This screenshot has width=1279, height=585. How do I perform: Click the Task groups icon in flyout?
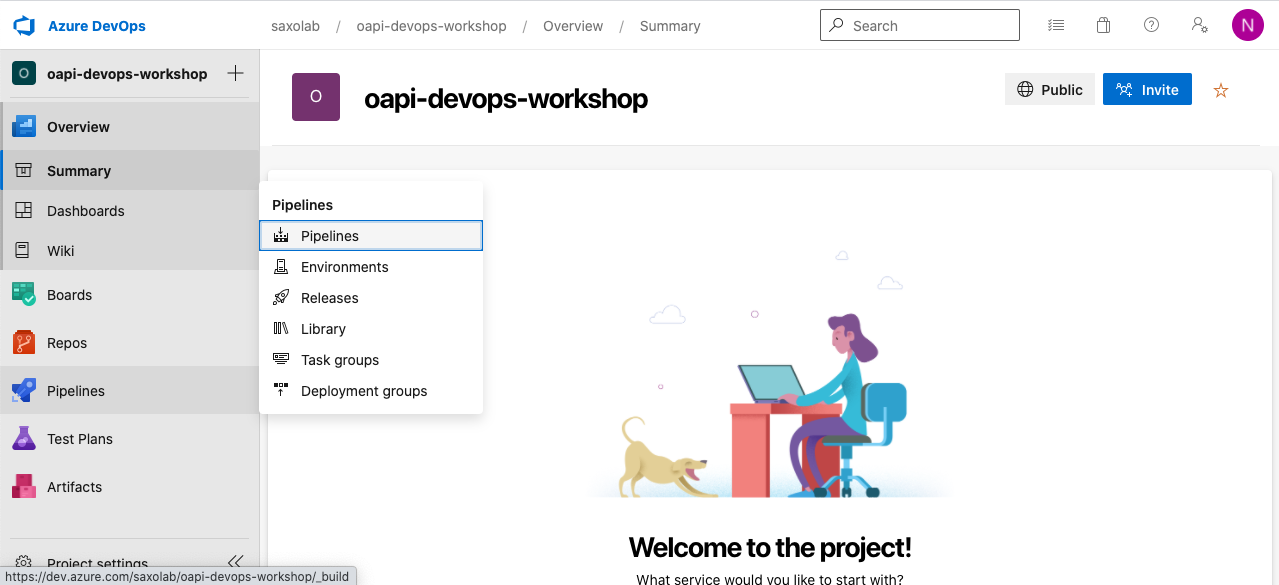pos(281,360)
